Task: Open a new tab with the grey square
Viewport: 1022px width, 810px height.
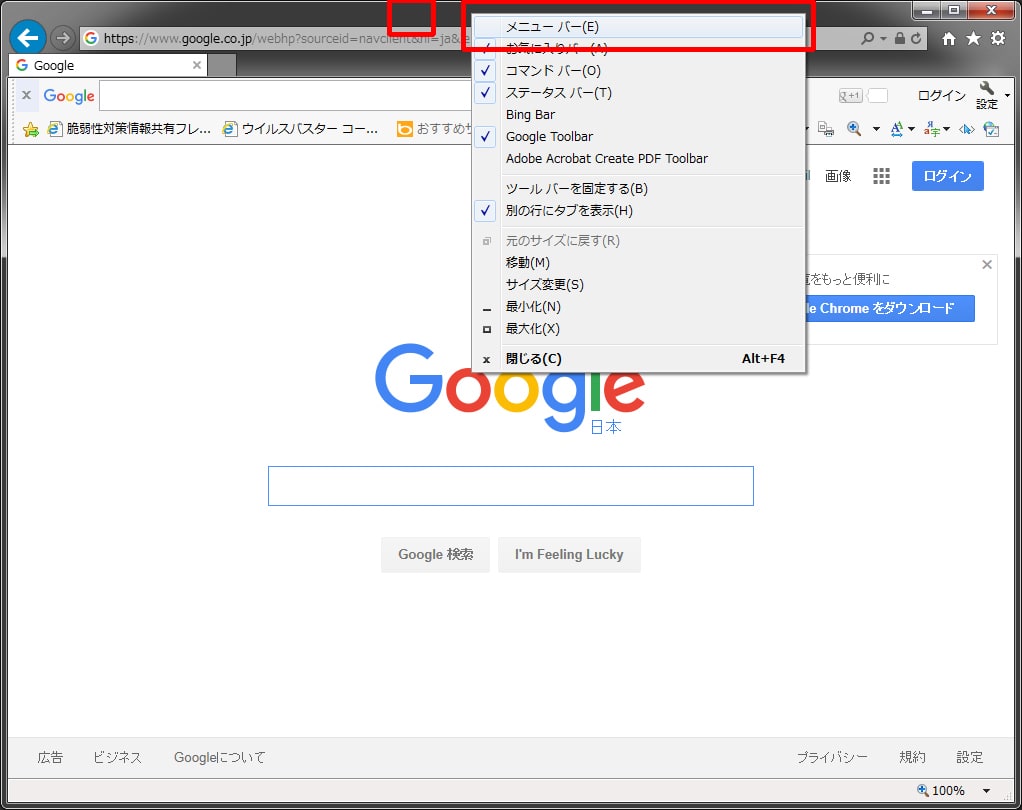Action: coord(222,65)
